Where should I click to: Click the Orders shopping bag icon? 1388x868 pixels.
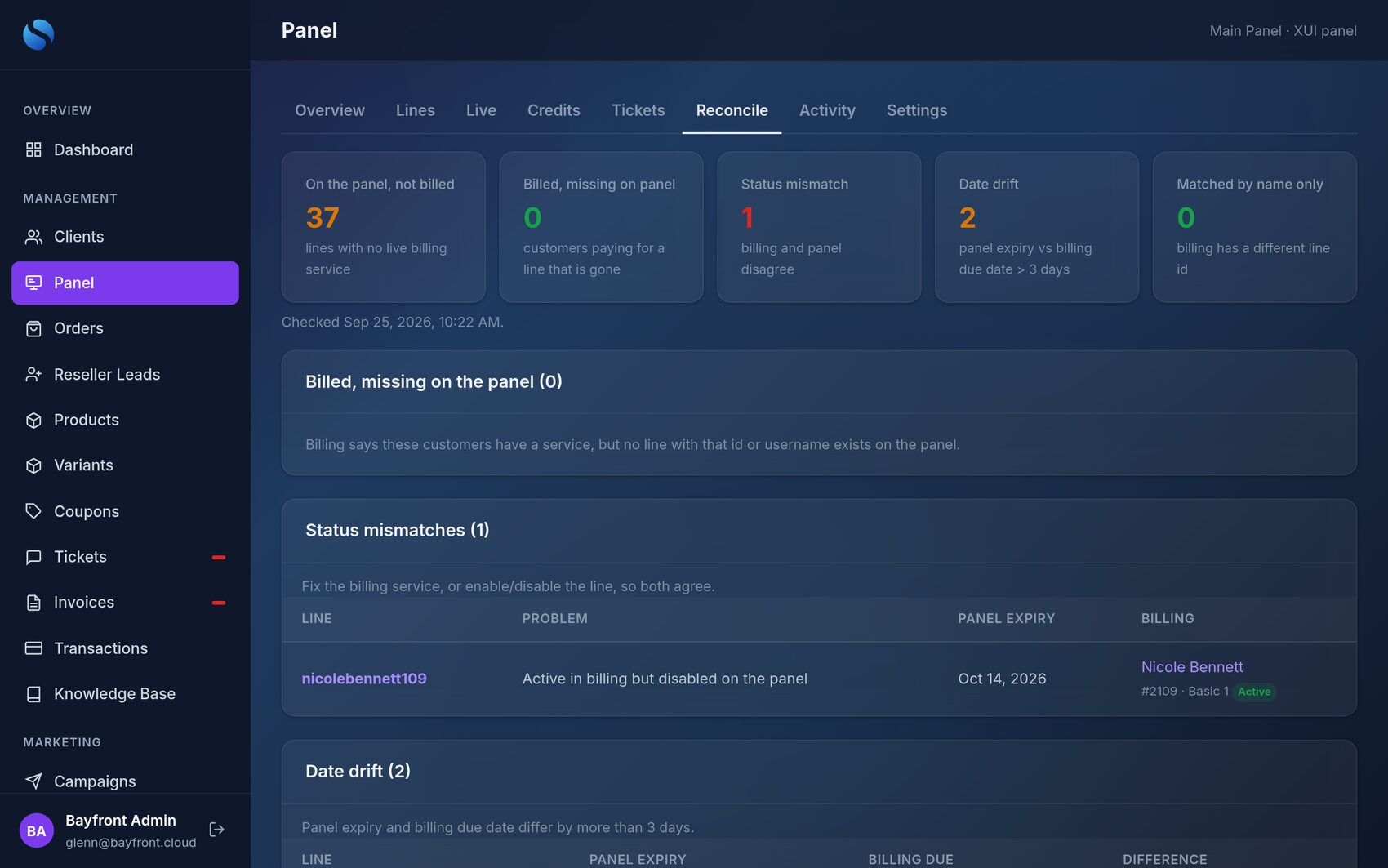tap(33, 328)
